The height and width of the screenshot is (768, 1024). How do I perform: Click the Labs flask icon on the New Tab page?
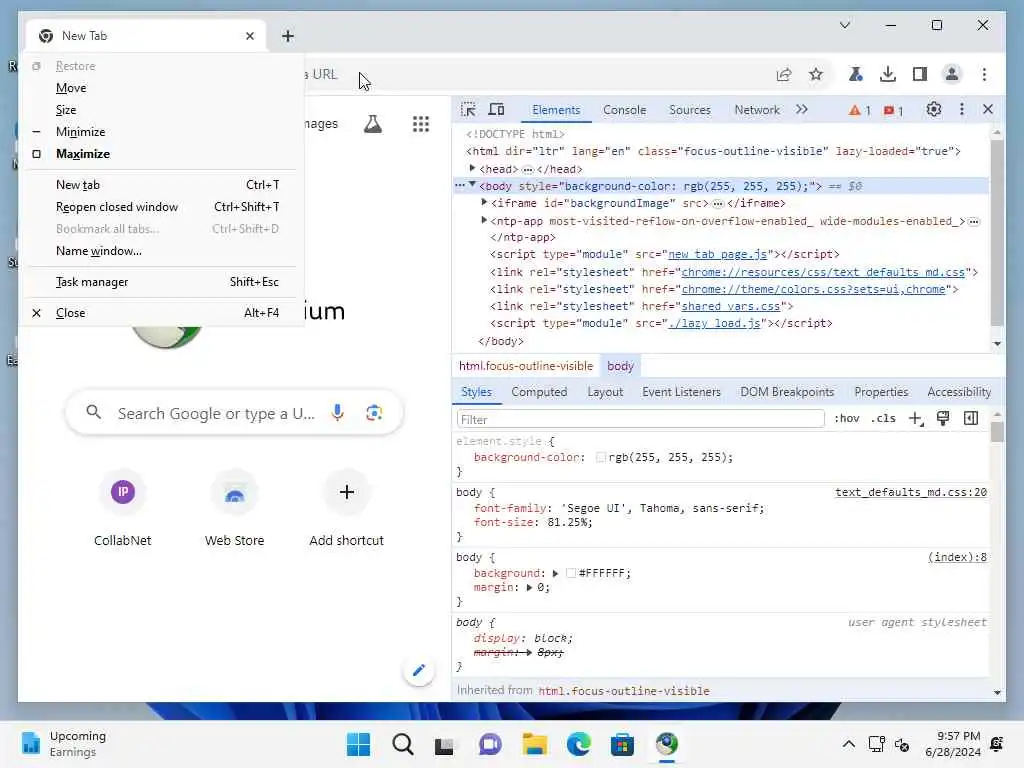tap(373, 123)
